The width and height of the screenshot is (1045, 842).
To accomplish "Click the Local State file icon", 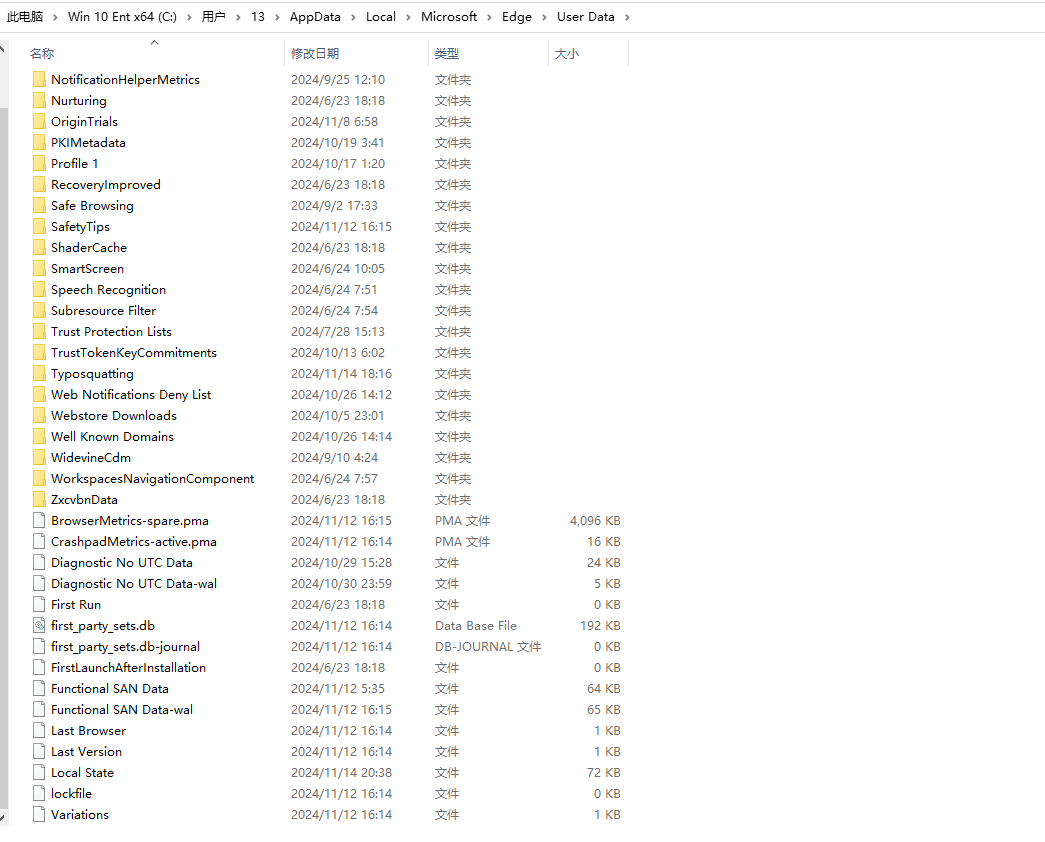I will click(39, 773).
